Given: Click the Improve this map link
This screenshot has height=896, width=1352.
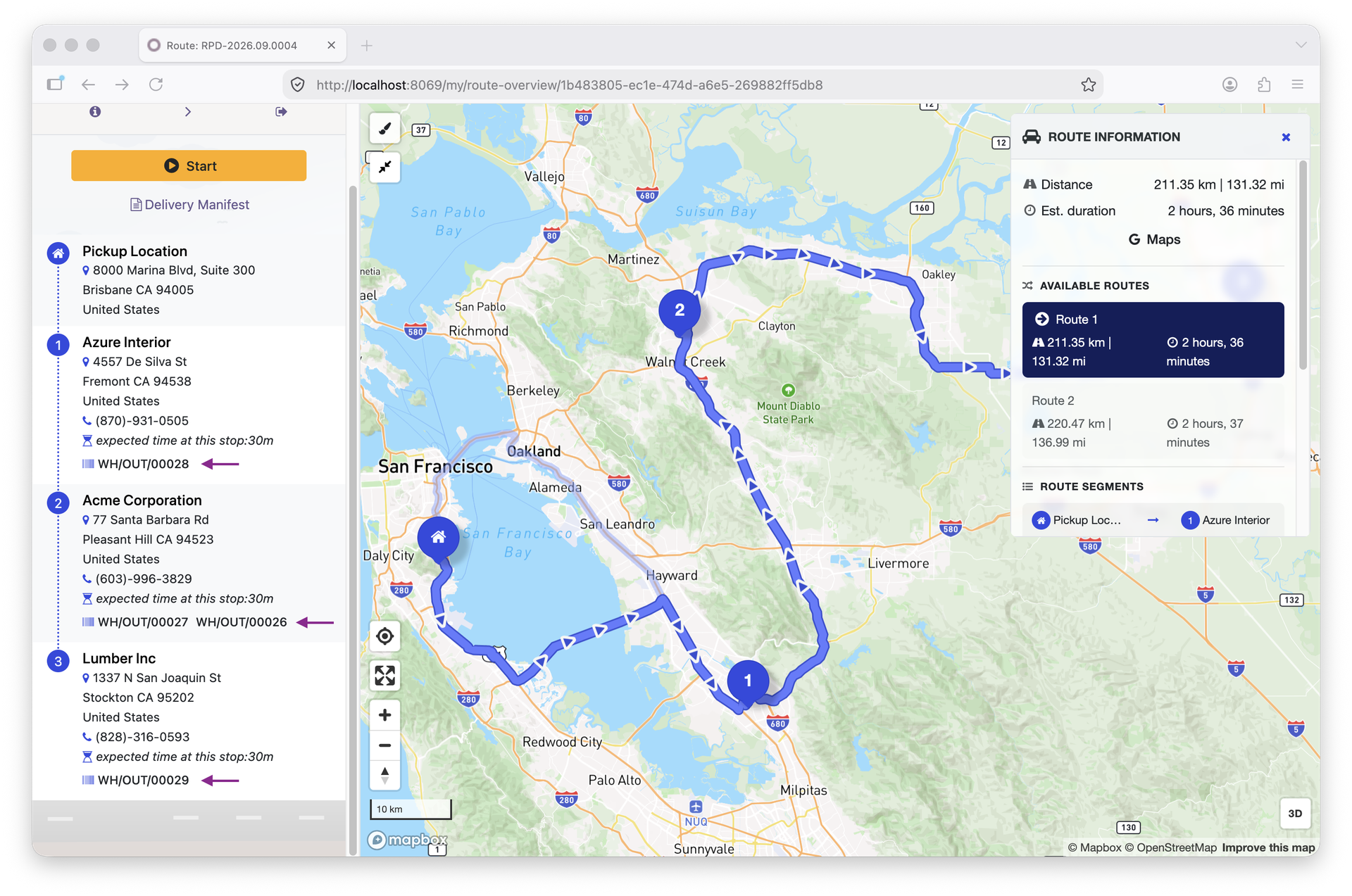Looking at the screenshot, I should click(1268, 847).
